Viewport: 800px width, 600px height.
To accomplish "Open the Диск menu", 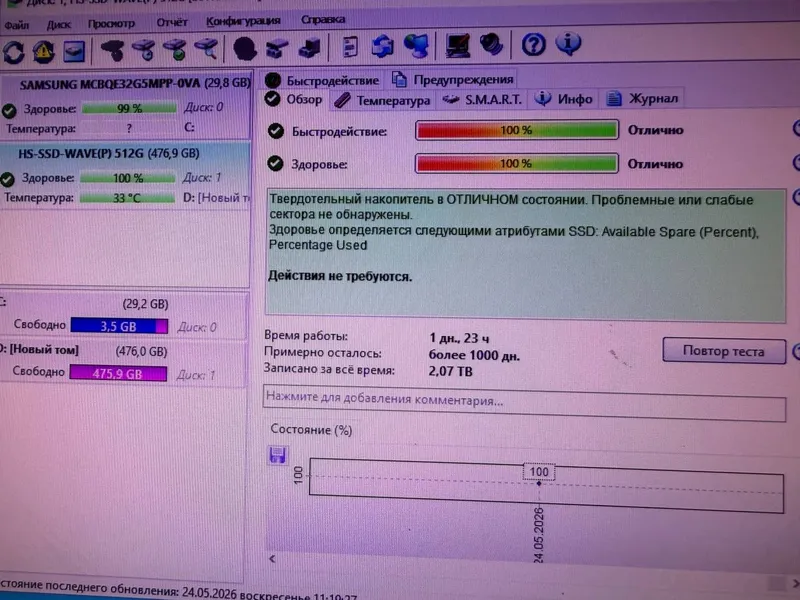I will coord(59,24).
